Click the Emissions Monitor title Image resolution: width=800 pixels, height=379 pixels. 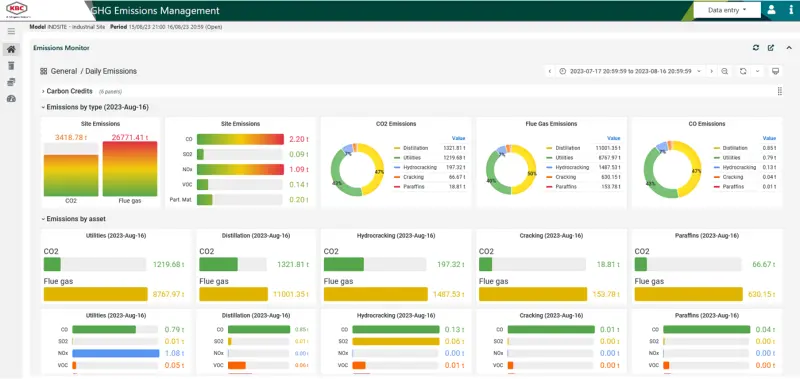[x=61, y=48]
